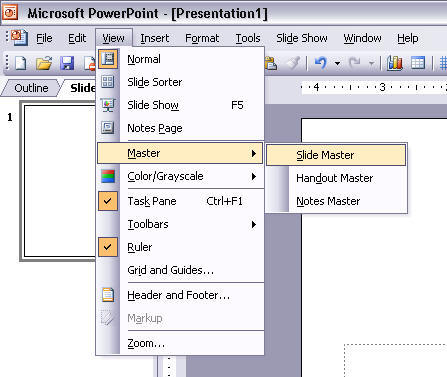
Task: Open the Format menu
Action: tap(202, 38)
